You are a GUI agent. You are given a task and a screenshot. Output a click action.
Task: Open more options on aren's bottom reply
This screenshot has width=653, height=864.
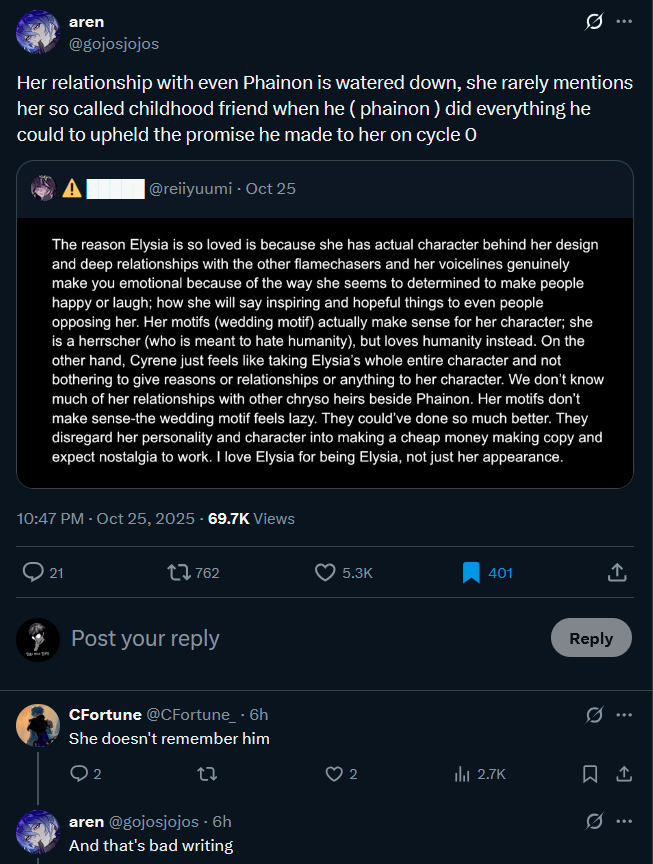pyautogui.click(x=624, y=821)
